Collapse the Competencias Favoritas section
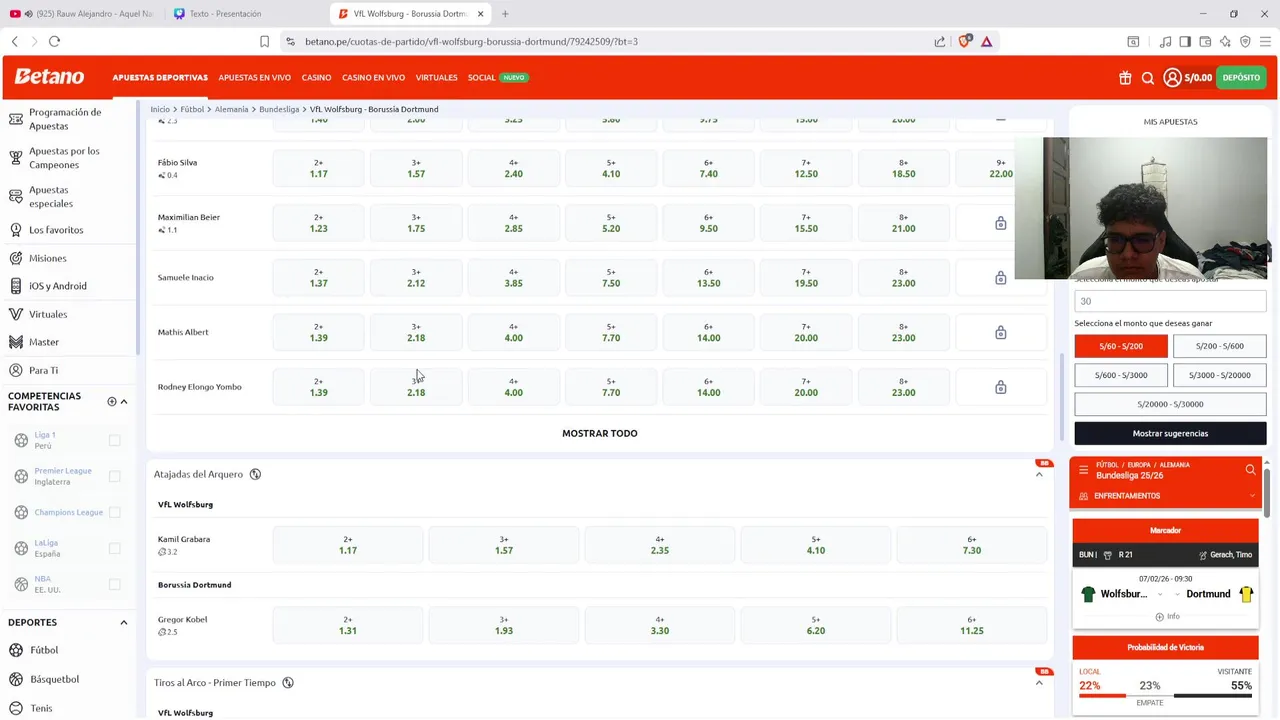Screen dimensions: 1280x720 pyautogui.click(x=124, y=401)
